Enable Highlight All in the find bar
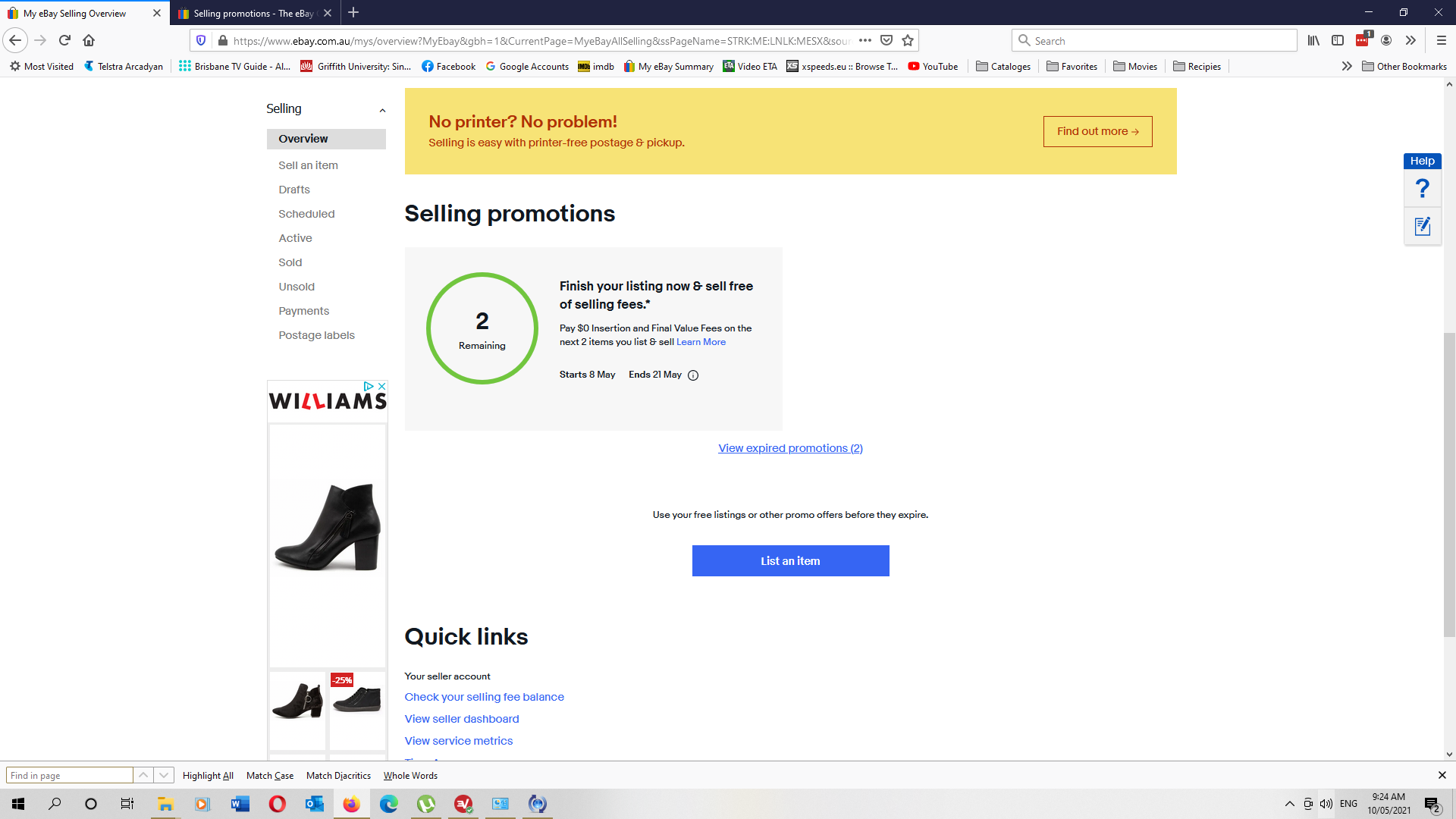This screenshot has width=1456, height=819. point(208,775)
